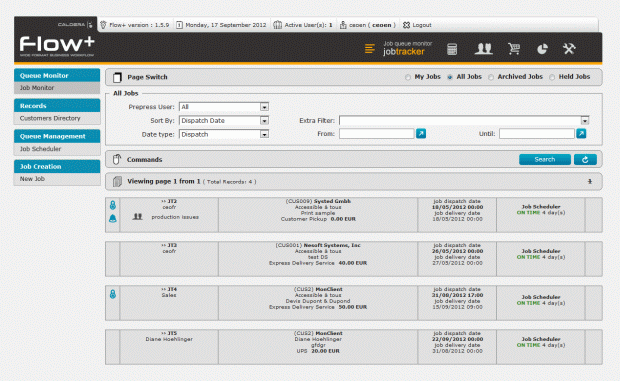This screenshot has height=381, width=620.
Task: Click the production issues people icon
Action: (137, 217)
